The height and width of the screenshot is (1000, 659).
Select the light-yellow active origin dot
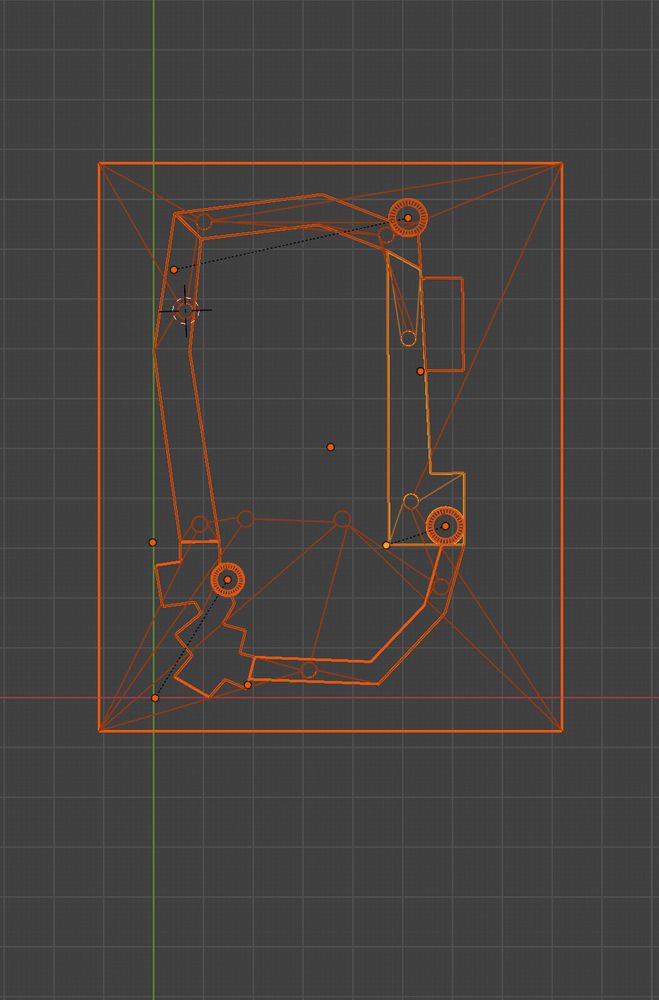tap(386, 545)
